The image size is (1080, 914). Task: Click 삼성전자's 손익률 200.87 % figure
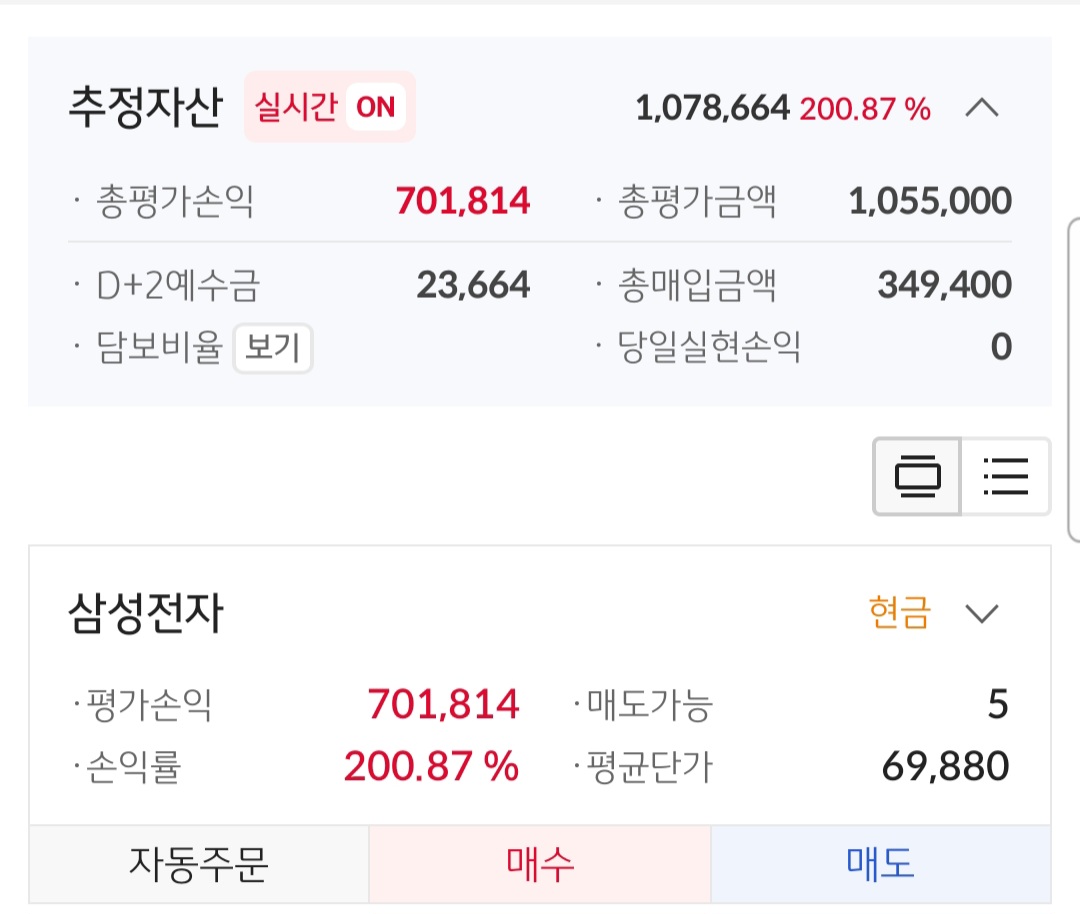431,767
